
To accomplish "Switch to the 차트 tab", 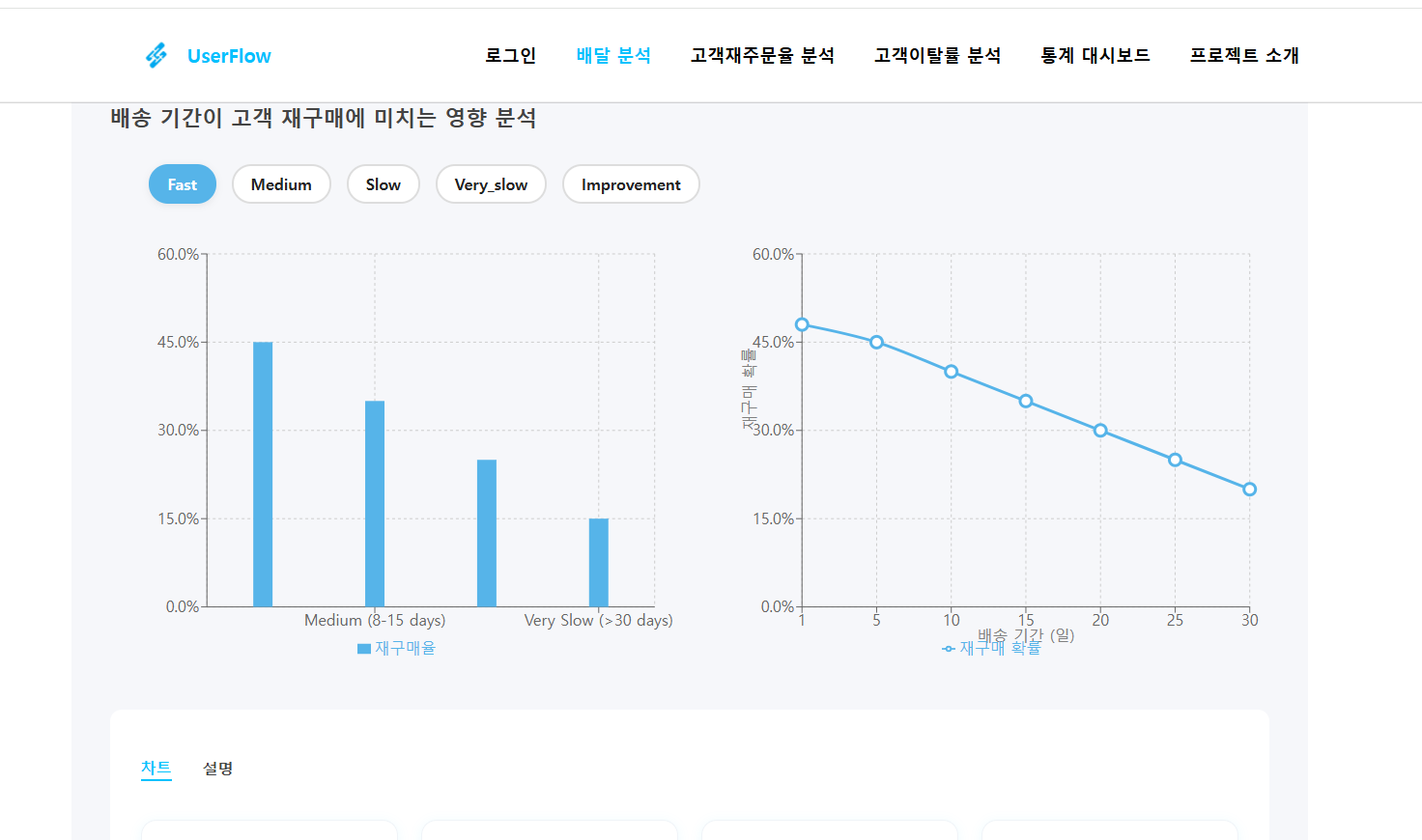I will 156,768.
